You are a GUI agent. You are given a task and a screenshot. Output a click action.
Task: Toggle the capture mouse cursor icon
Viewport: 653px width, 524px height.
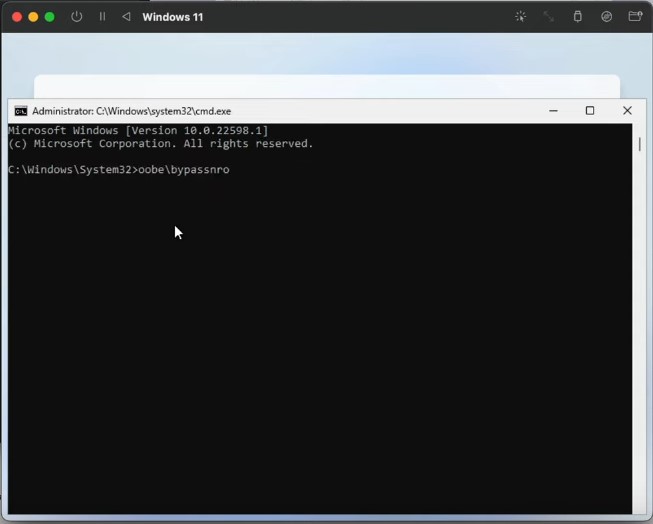pyautogui.click(x=521, y=17)
